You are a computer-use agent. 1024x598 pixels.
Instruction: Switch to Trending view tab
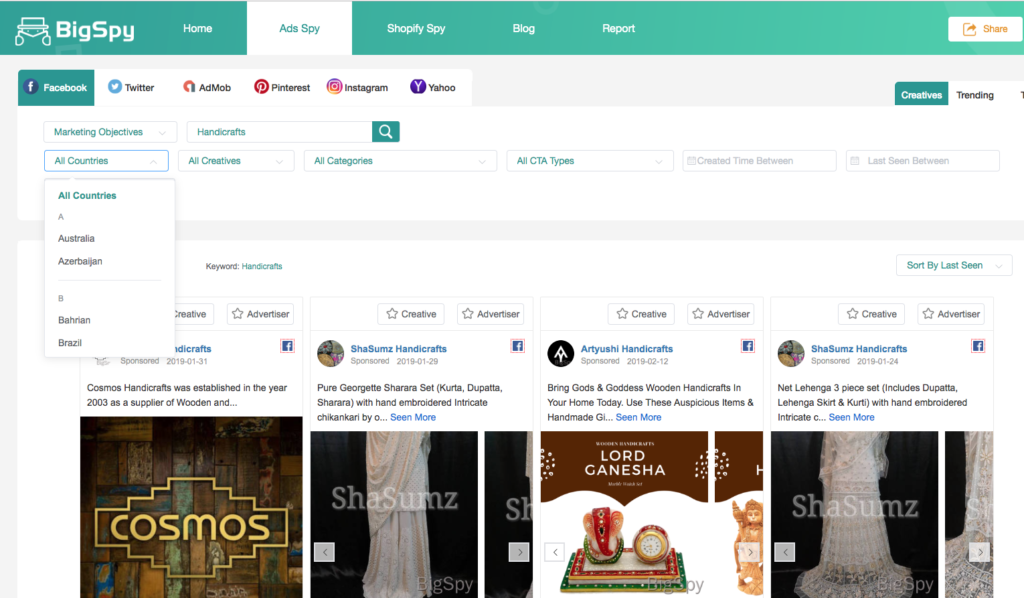(x=974, y=95)
